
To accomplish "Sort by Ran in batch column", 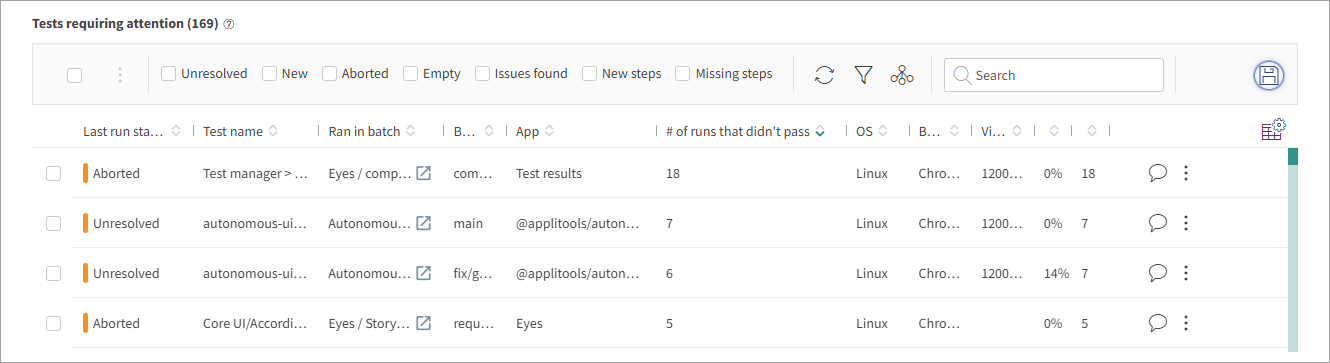I will [411, 131].
